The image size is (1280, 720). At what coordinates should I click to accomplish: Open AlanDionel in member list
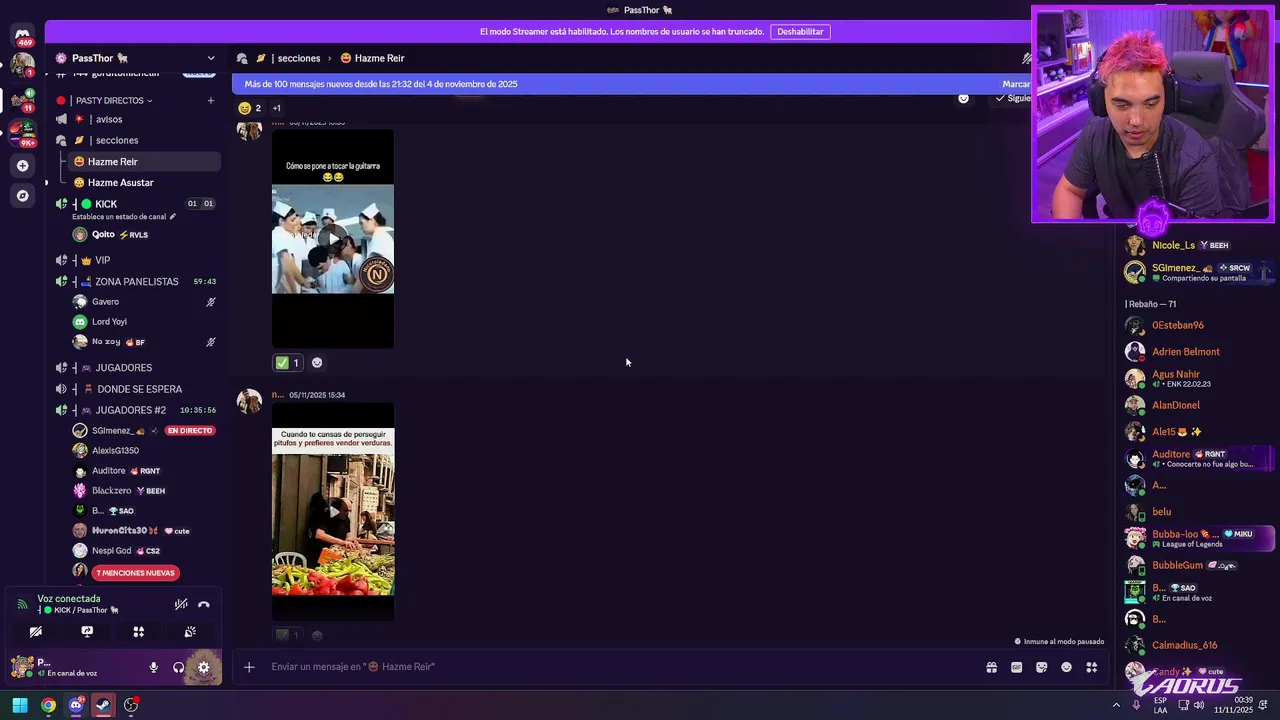[1176, 405]
